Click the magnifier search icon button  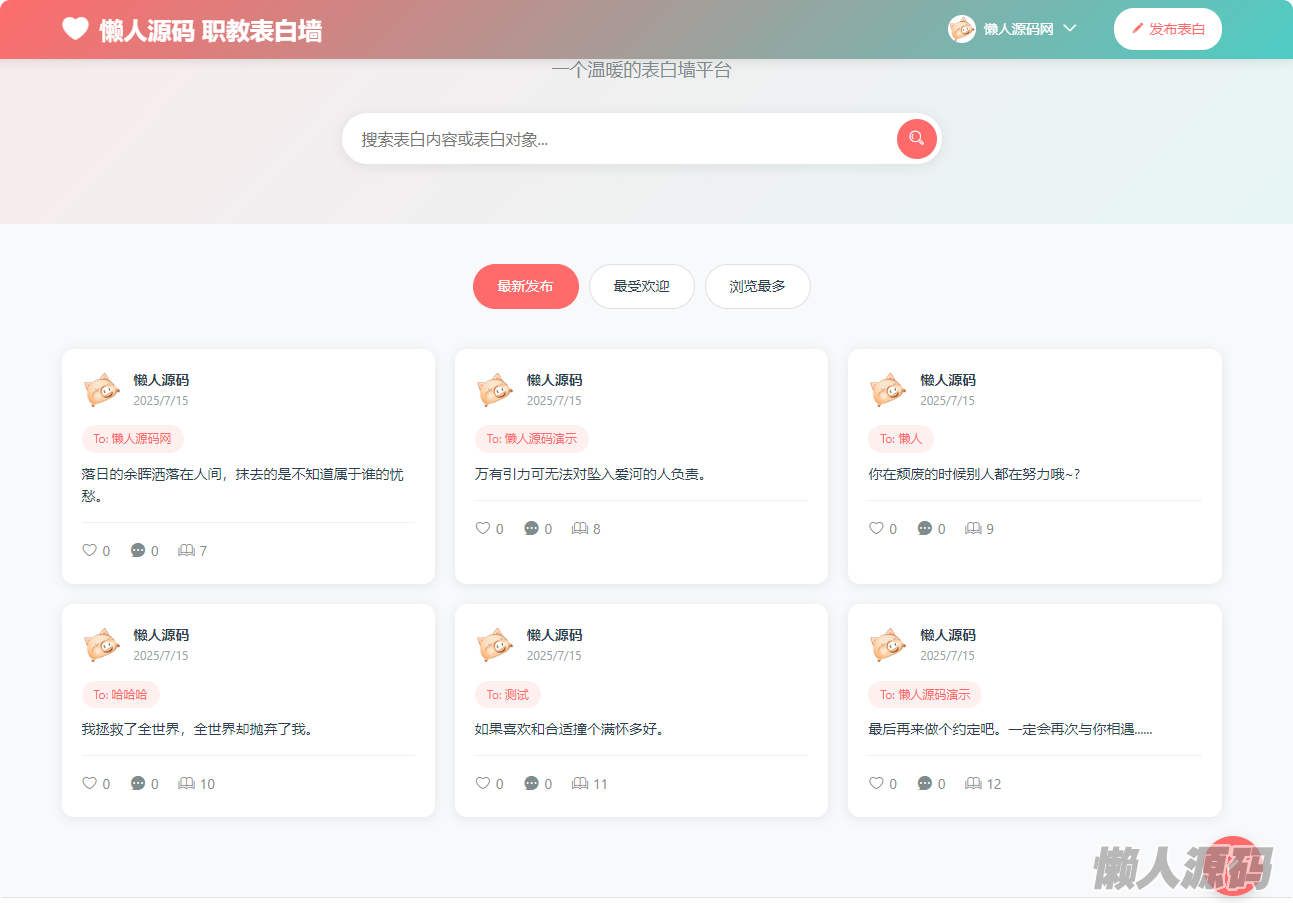[916, 139]
